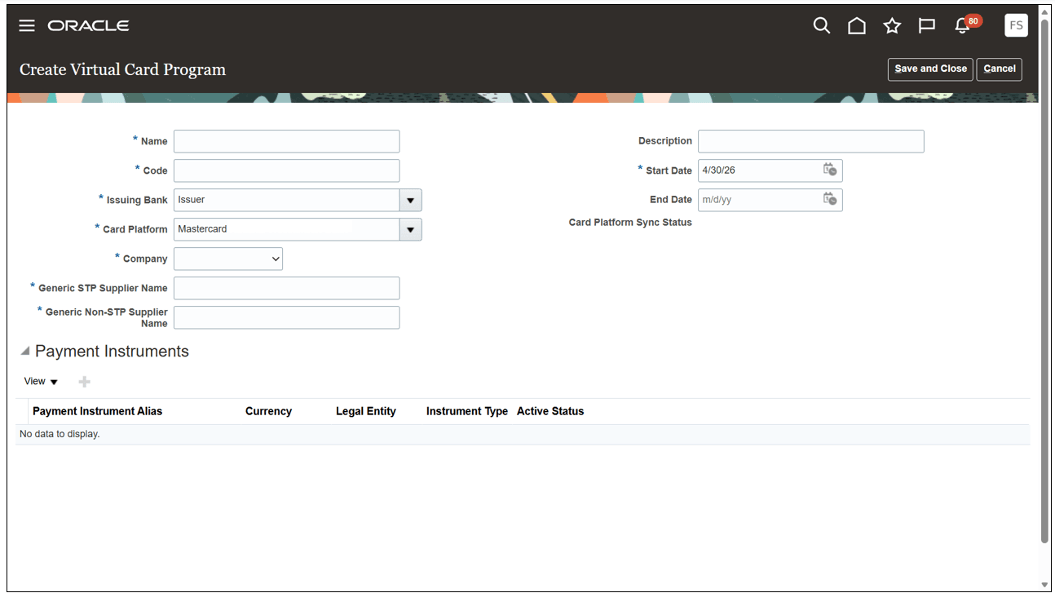Click in the Description input field
The image size is (1056, 594).
pos(811,141)
